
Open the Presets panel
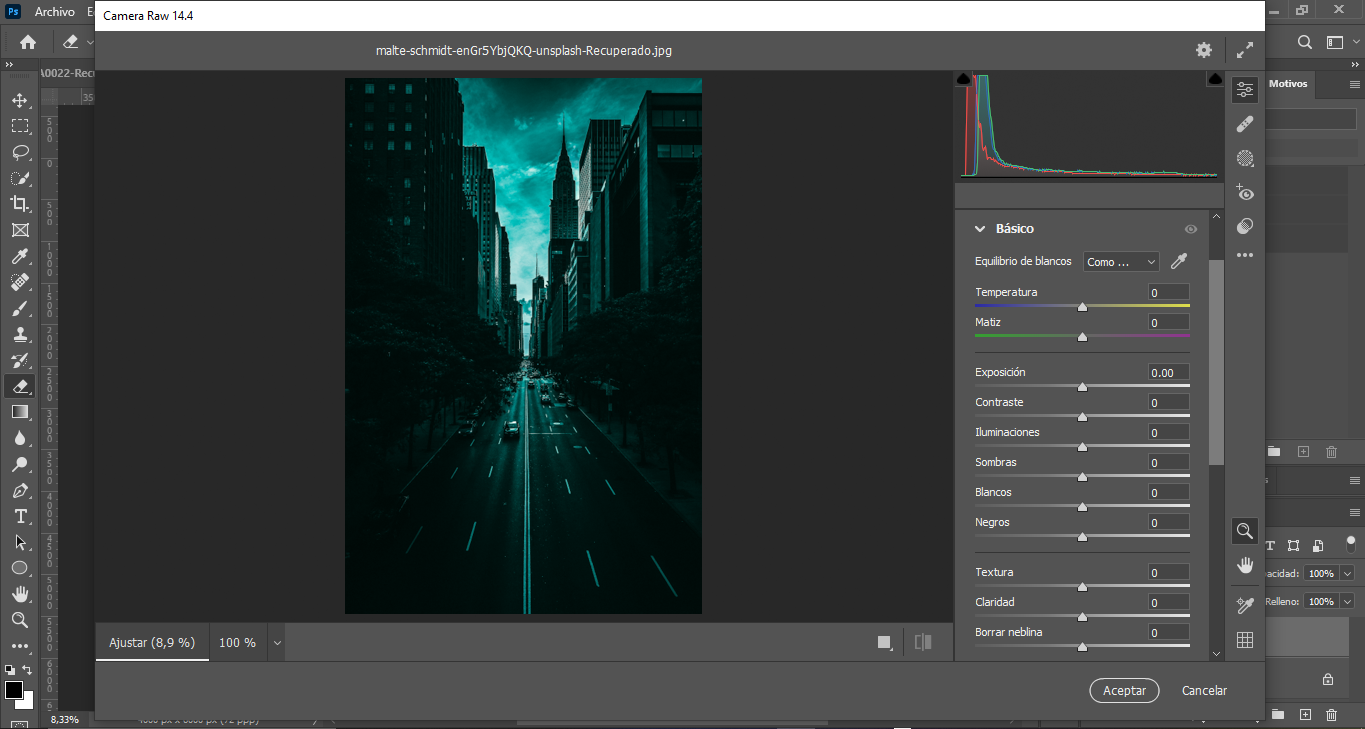pos(1245,226)
